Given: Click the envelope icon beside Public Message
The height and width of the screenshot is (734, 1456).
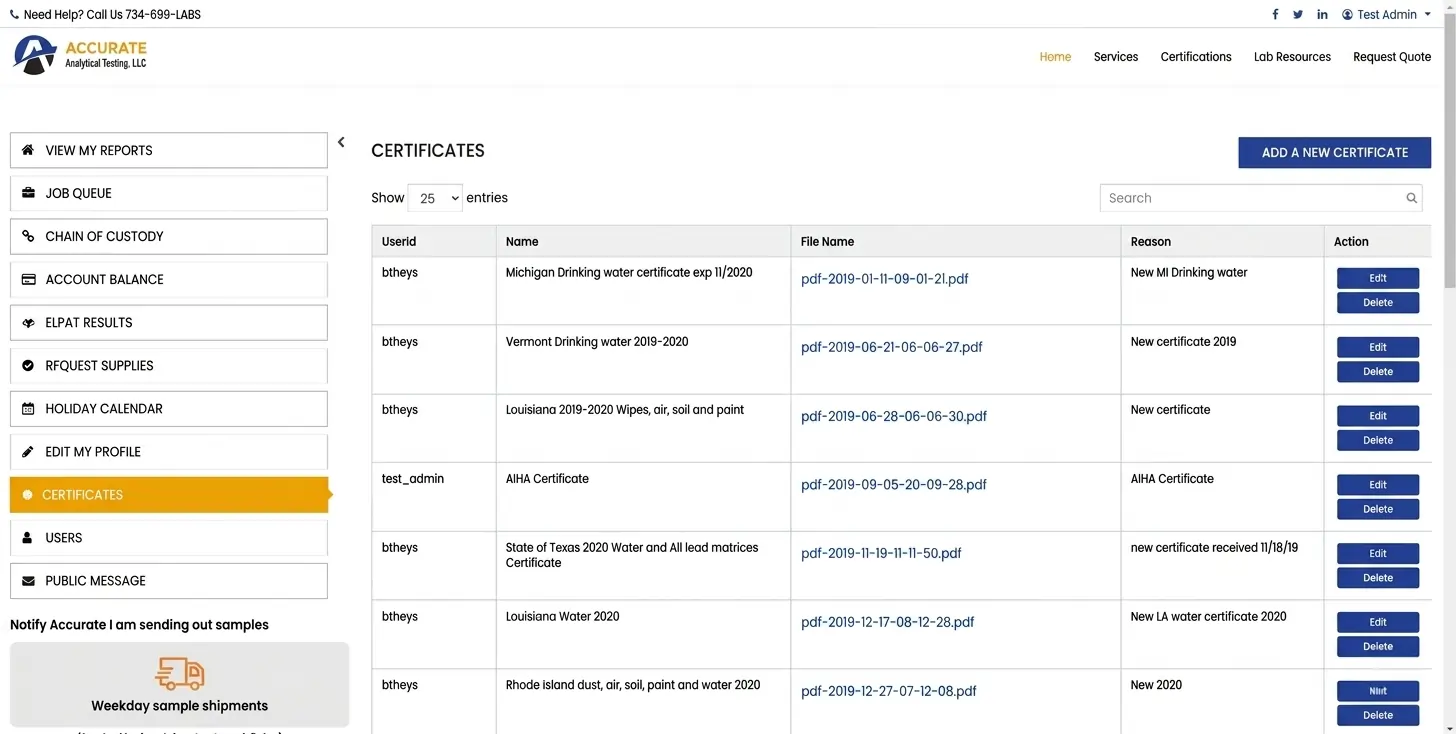Looking at the screenshot, I should tap(28, 580).
